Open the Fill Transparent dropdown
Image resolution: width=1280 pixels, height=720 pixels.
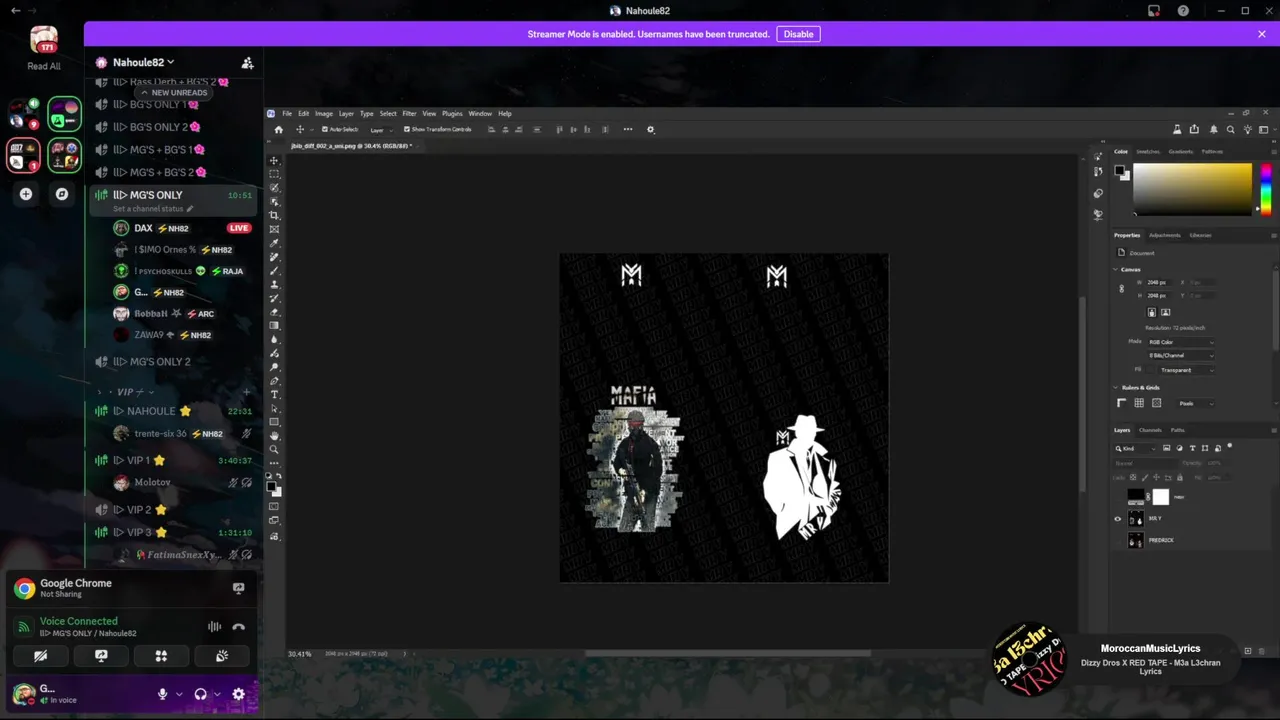point(1187,370)
